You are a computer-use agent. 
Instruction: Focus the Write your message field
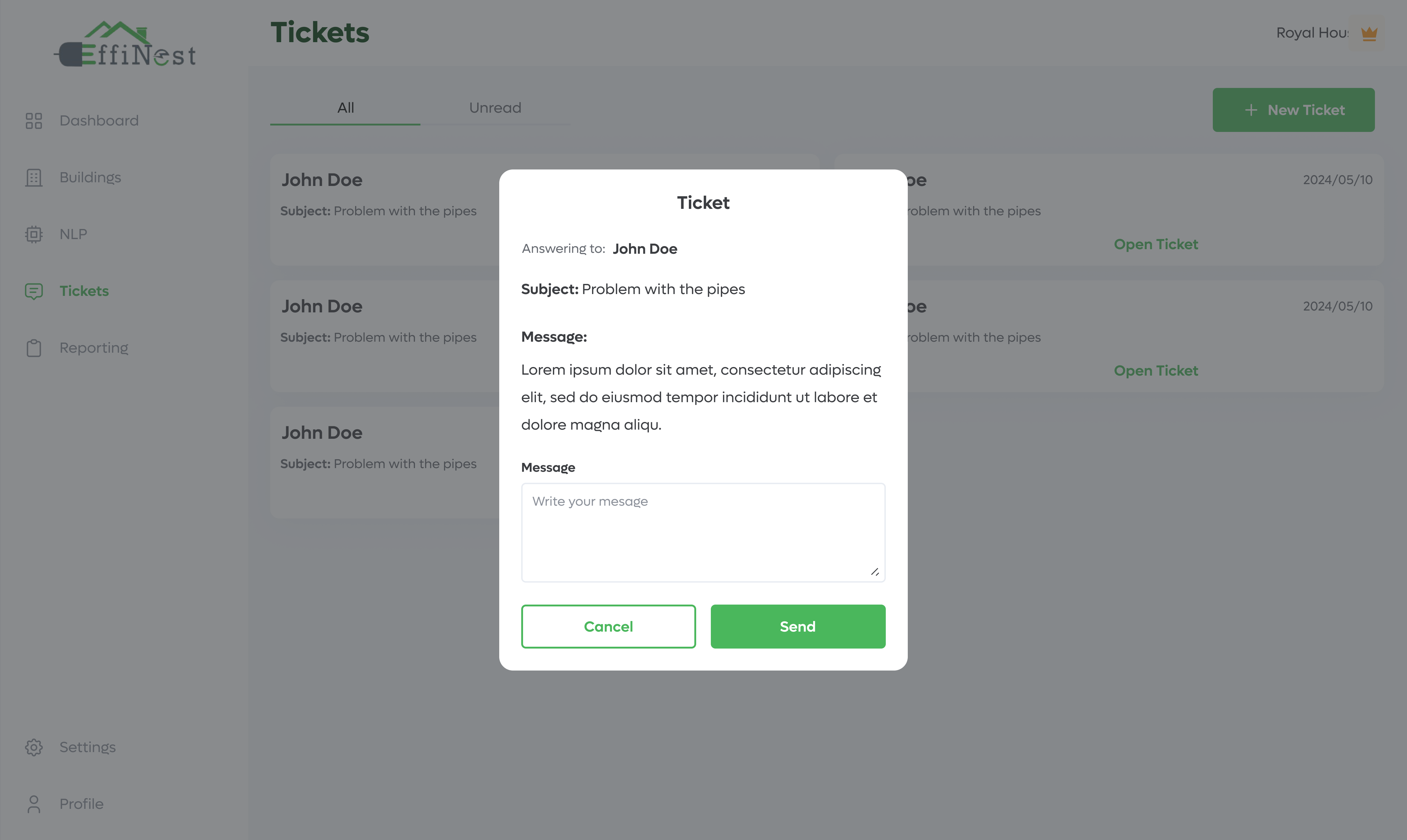tap(703, 532)
